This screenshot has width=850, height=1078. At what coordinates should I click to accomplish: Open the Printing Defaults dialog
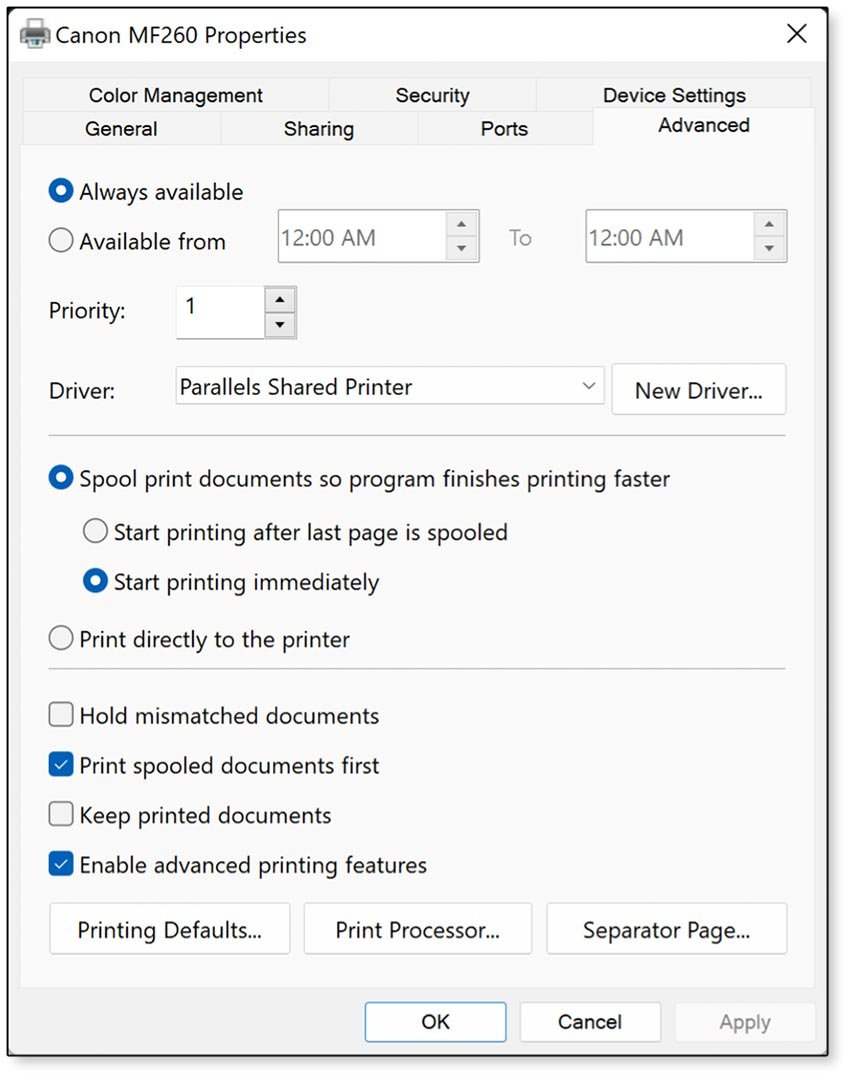click(x=168, y=928)
